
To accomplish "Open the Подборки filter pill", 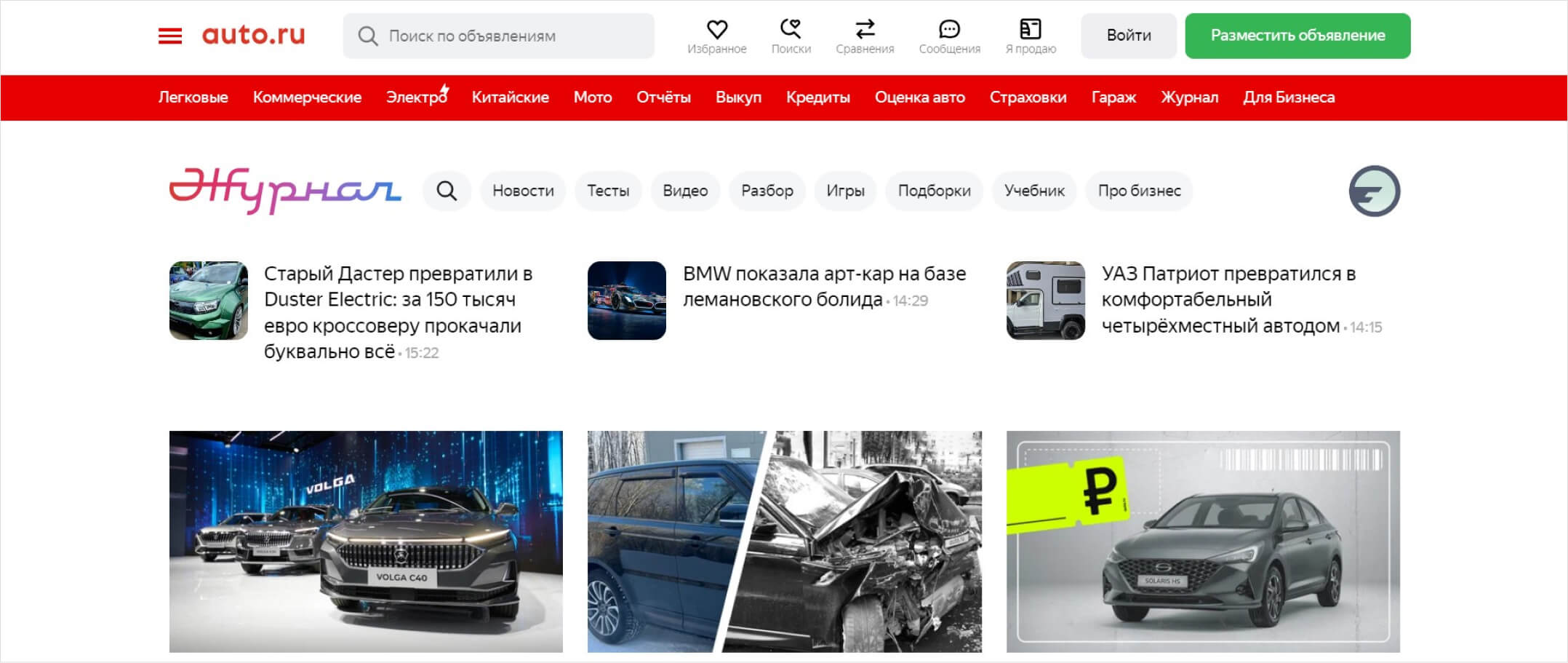I will (x=934, y=191).
